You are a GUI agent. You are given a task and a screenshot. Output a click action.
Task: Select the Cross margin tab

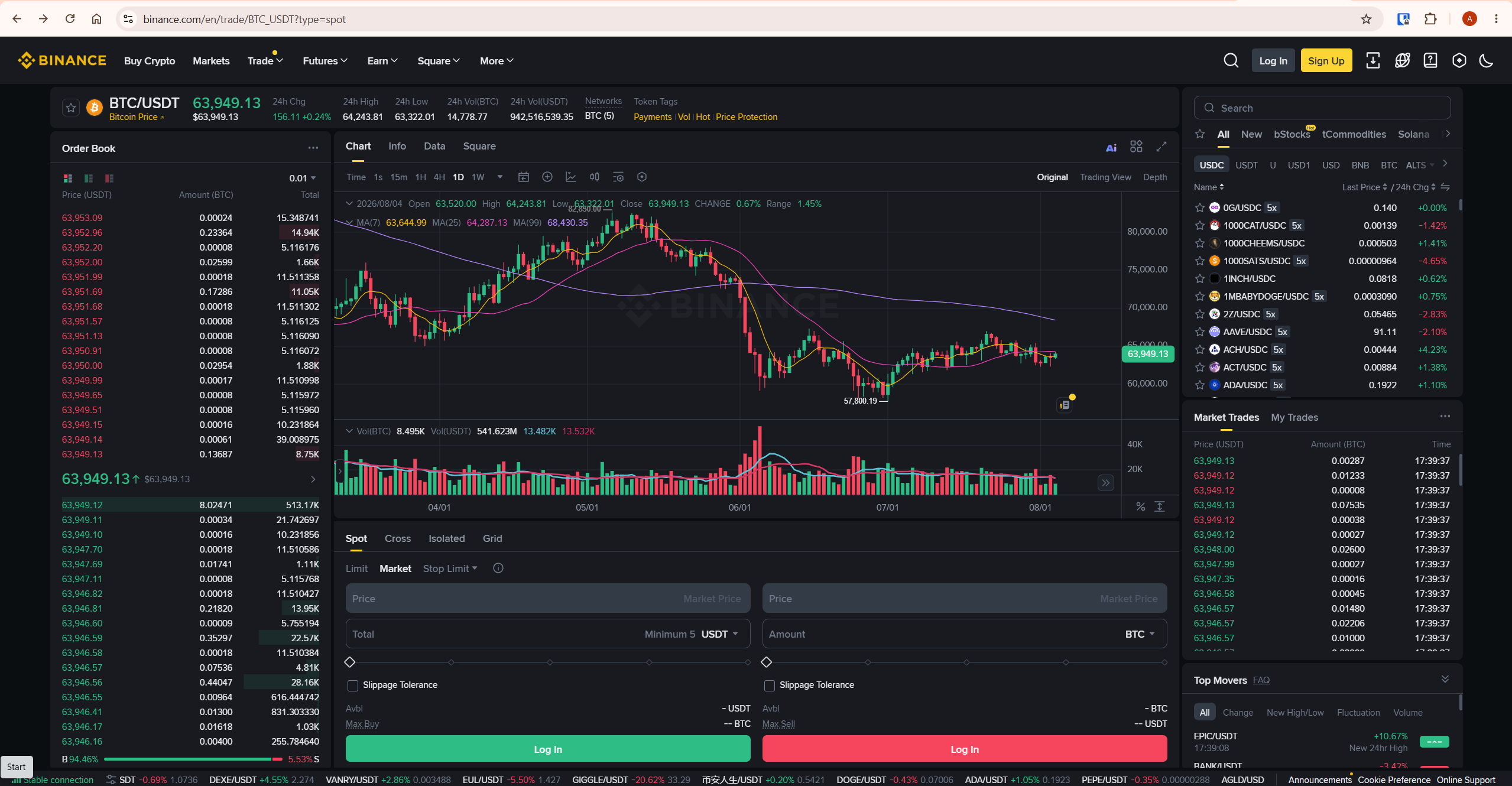pos(398,538)
